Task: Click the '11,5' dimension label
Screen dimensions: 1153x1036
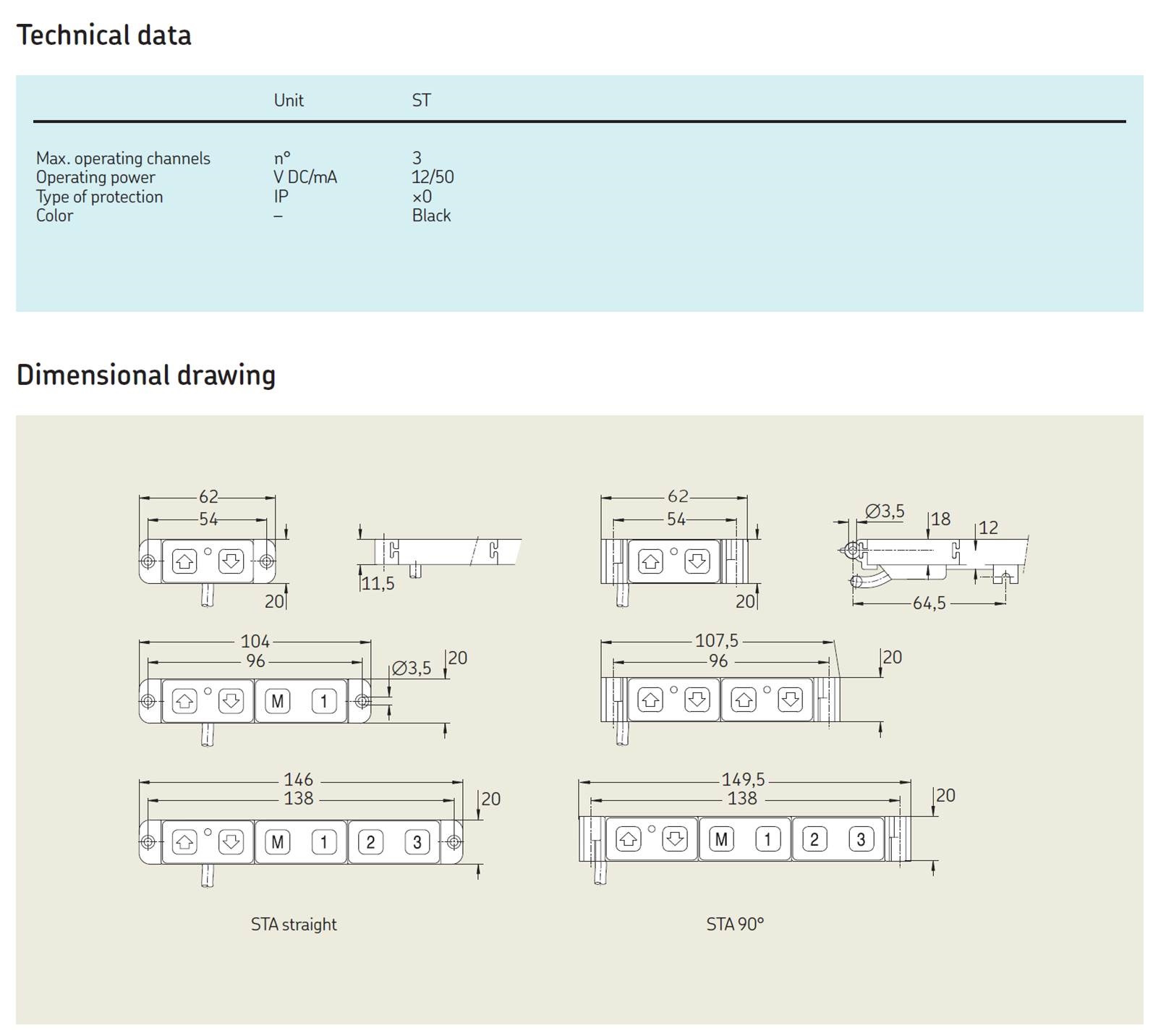Action: [378, 584]
